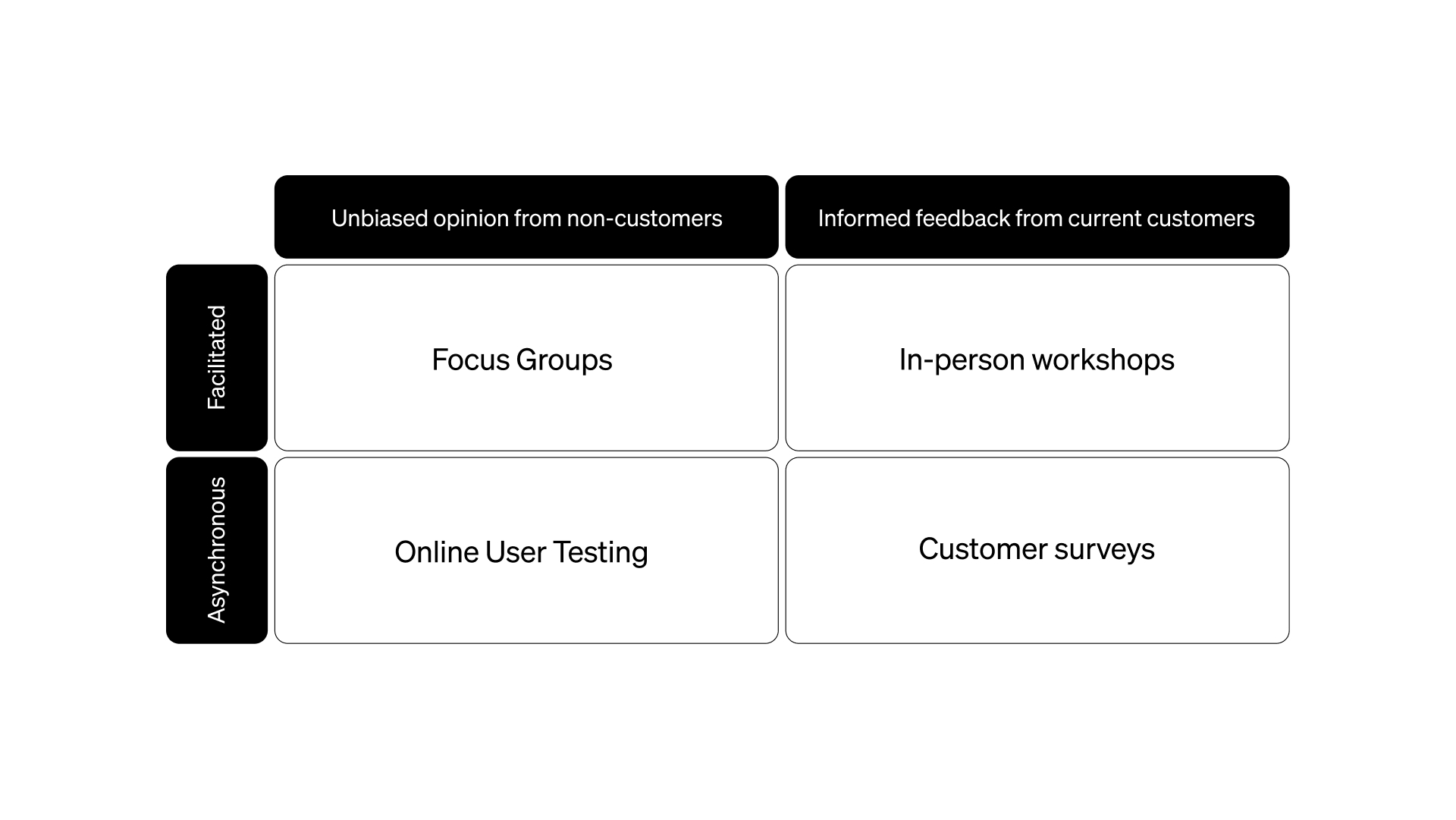
Task: Click the Facilitated row header
Action: [217, 357]
